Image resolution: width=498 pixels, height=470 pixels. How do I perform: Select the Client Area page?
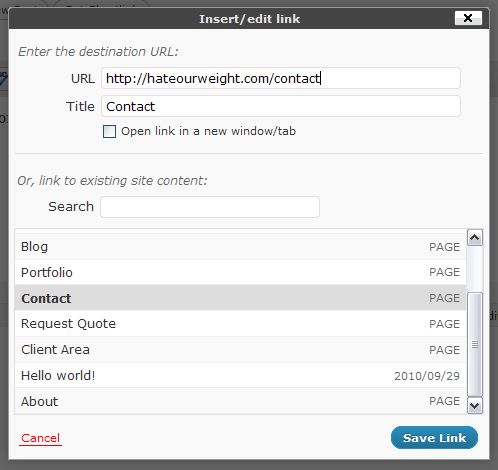pyautogui.click(x=240, y=350)
